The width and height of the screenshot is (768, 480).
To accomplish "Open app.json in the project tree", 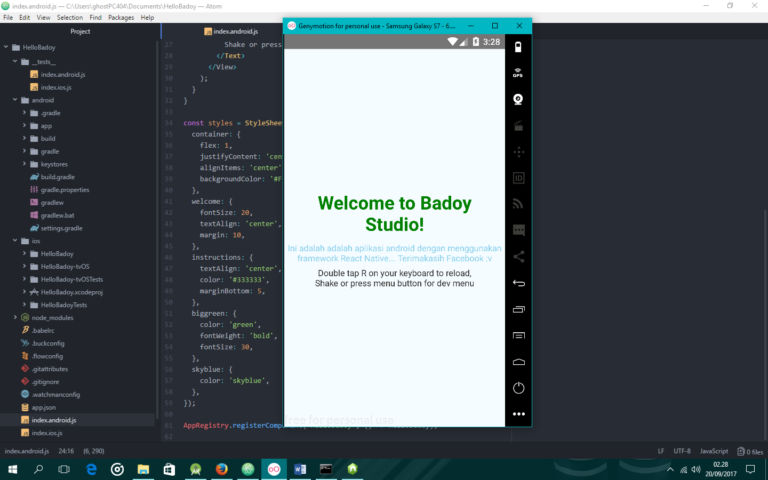I will [43, 407].
